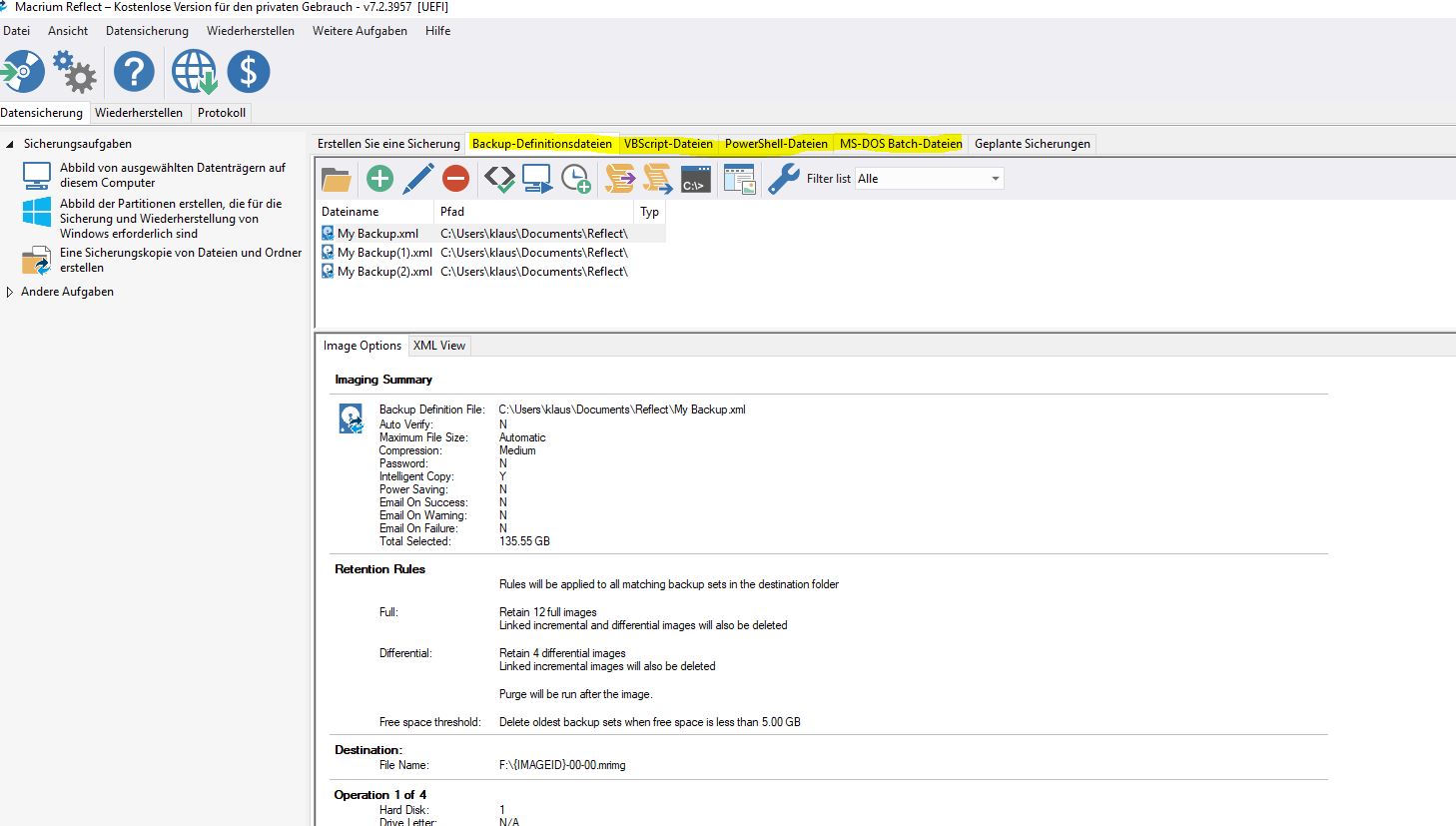The height and width of the screenshot is (826, 1456).
Task: Sort list by Dateiname column header
Action: pos(375,212)
